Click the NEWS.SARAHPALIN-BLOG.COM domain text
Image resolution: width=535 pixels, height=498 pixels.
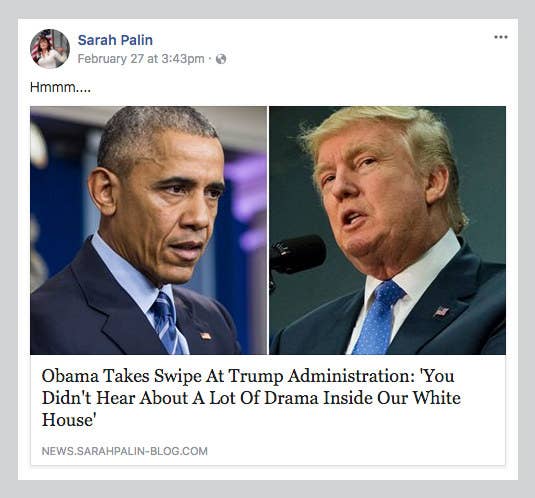[125, 451]
